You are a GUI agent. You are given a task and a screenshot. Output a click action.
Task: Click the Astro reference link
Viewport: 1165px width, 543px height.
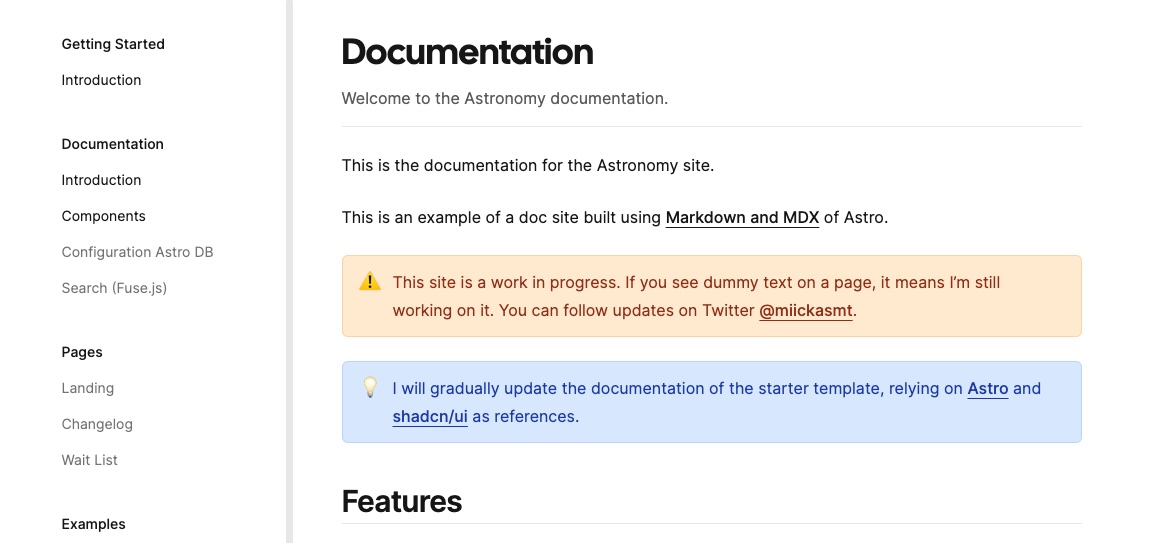(x=988, y=389)
